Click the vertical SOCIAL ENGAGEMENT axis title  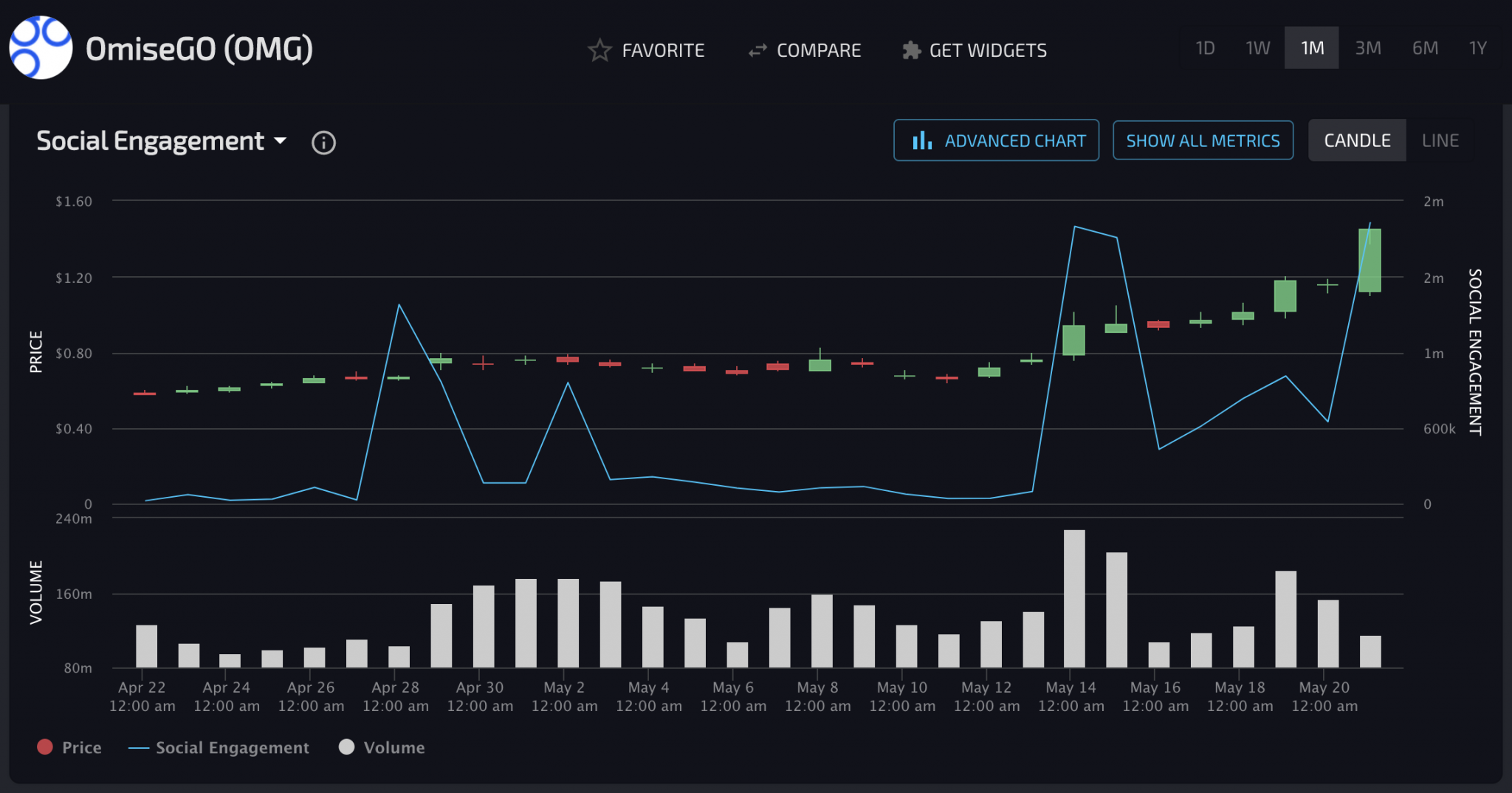pos(1475,351)
